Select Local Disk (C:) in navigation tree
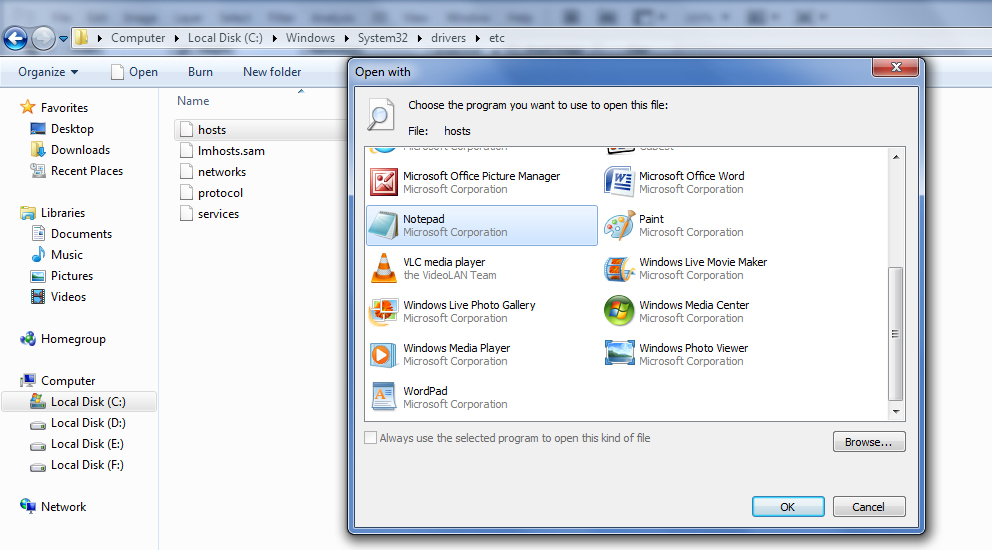Screen dimensions: 992x550 tap(79, 402)
